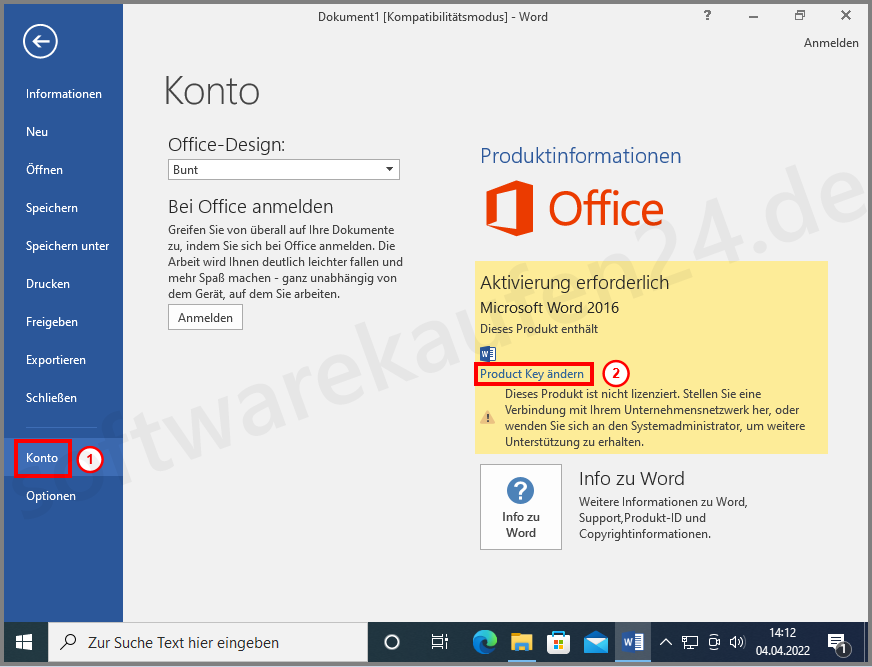The image size is (872, 667).
Task: Open the Mail app from the taskbar
Action: pyautogui.click(x=595, y=643)
